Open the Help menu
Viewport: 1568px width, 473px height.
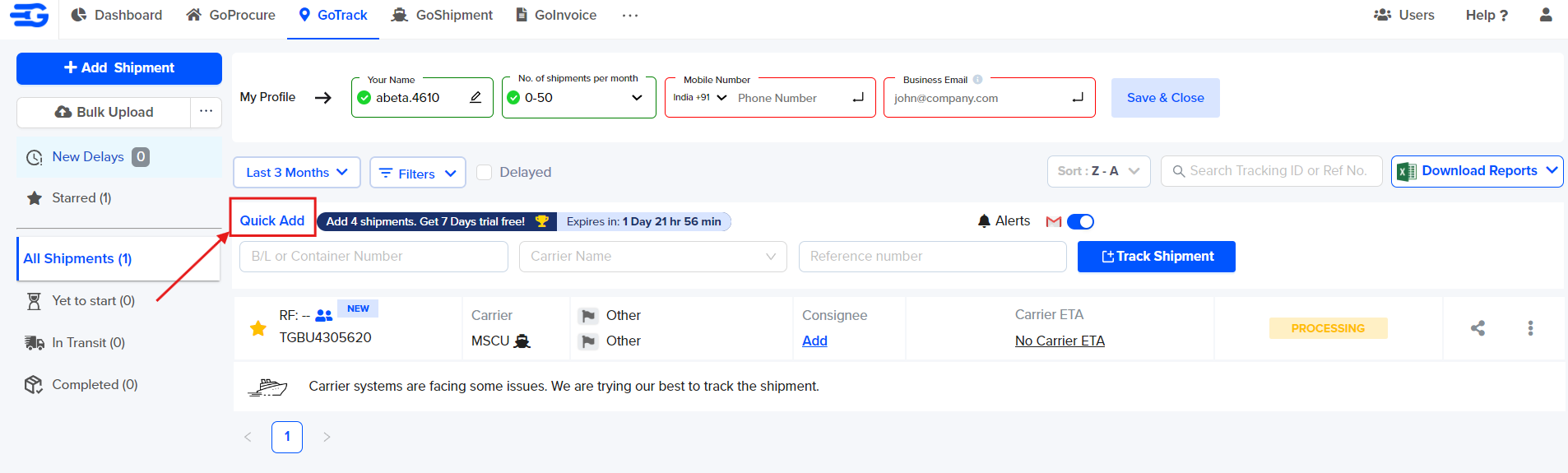(x=1487, y=15)
